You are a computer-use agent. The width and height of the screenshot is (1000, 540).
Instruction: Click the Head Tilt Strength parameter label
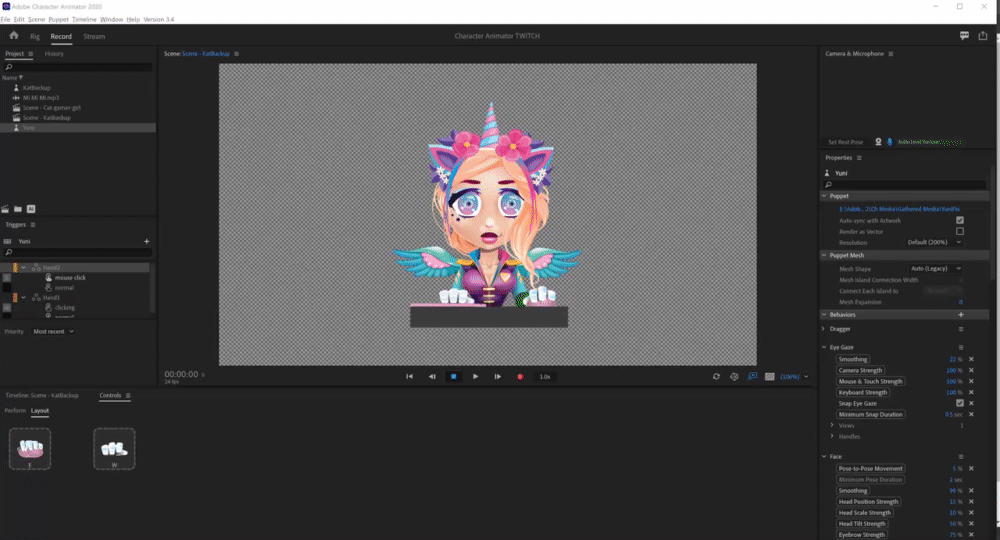862,524
